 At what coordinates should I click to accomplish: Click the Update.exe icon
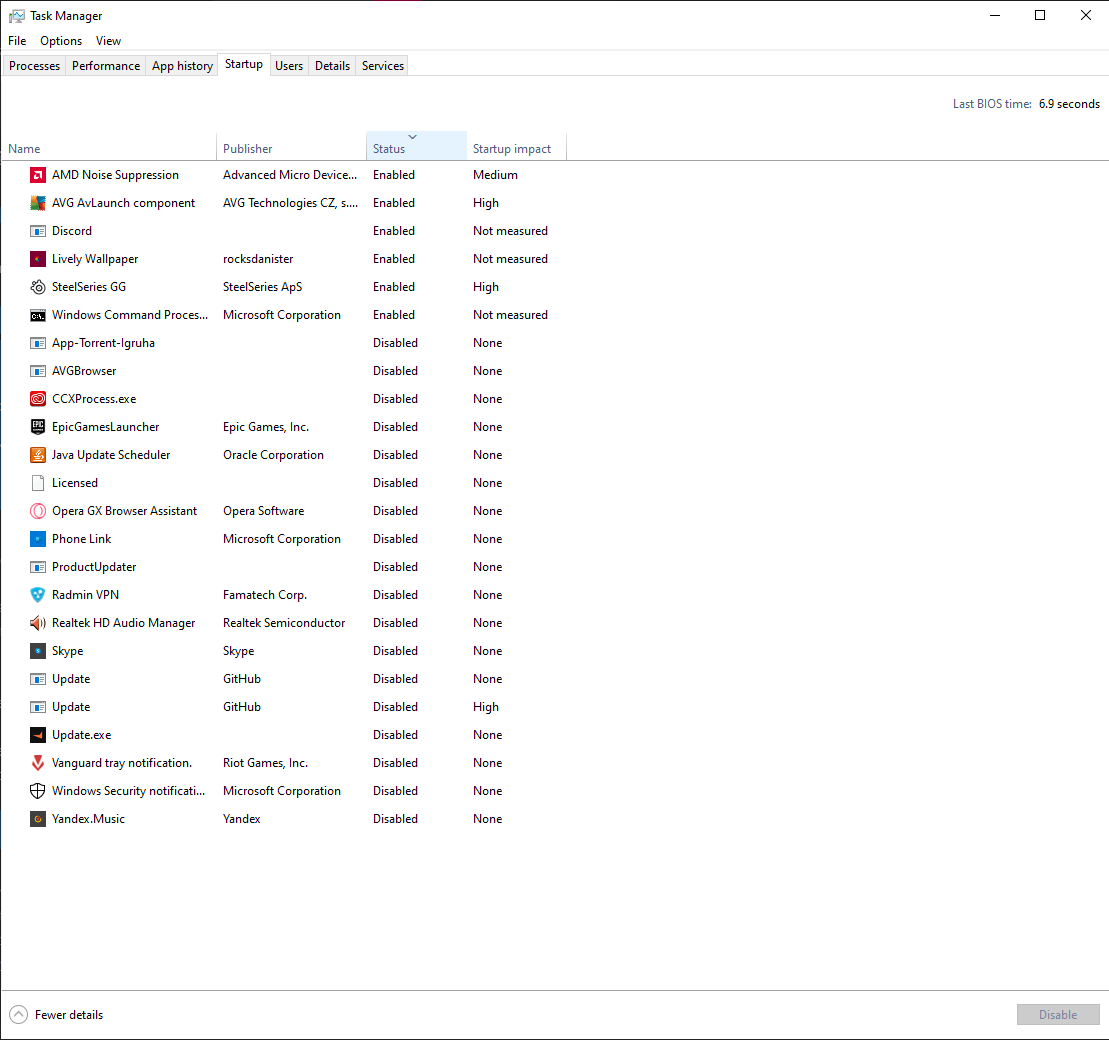point(37,735)
